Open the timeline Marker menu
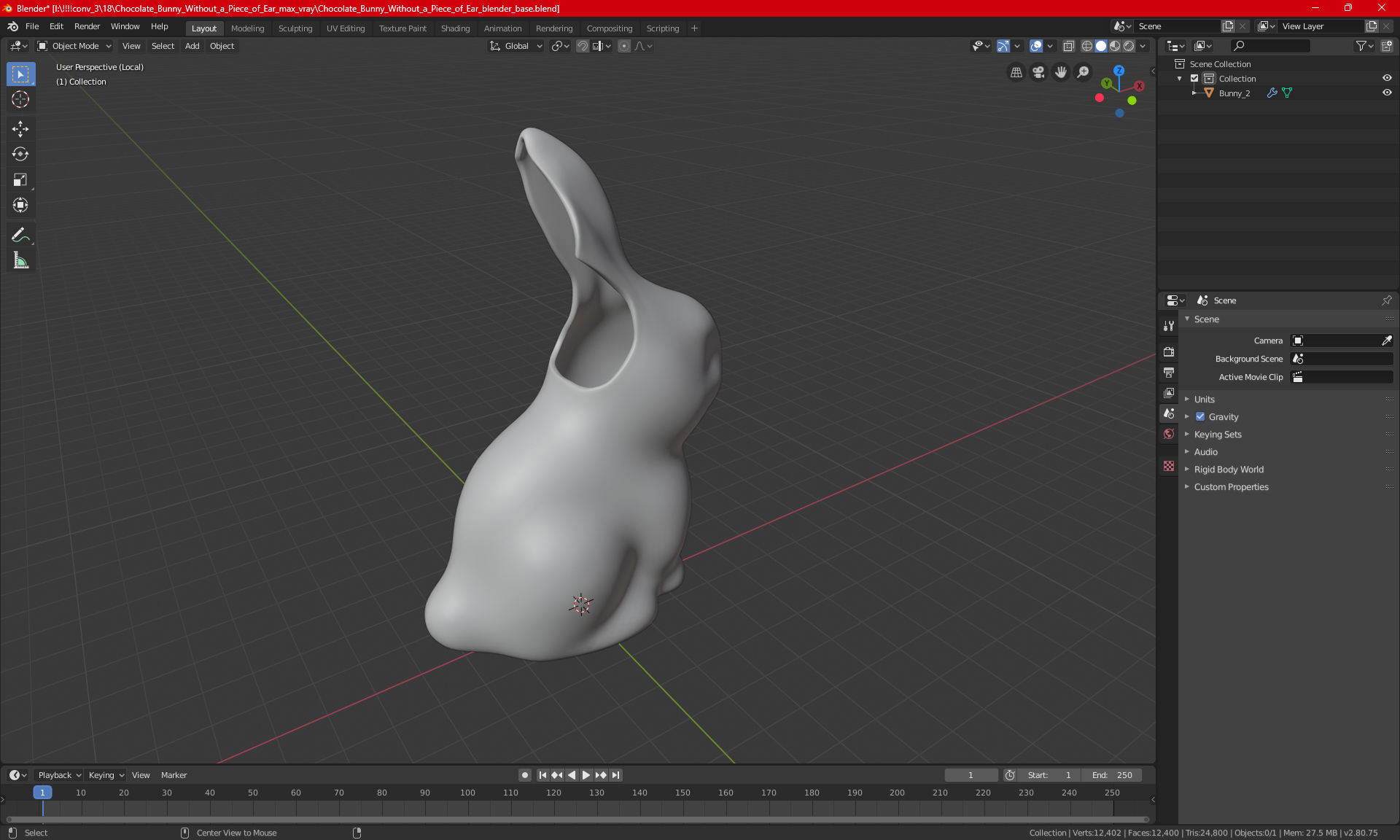This screenshot has width=1400, height=840. (x=174, y=775)
